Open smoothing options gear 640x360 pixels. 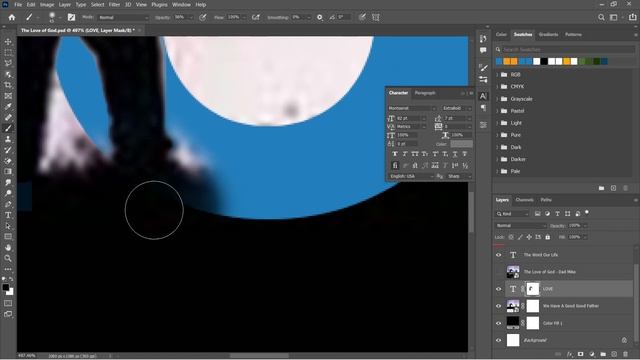[320, 17]
